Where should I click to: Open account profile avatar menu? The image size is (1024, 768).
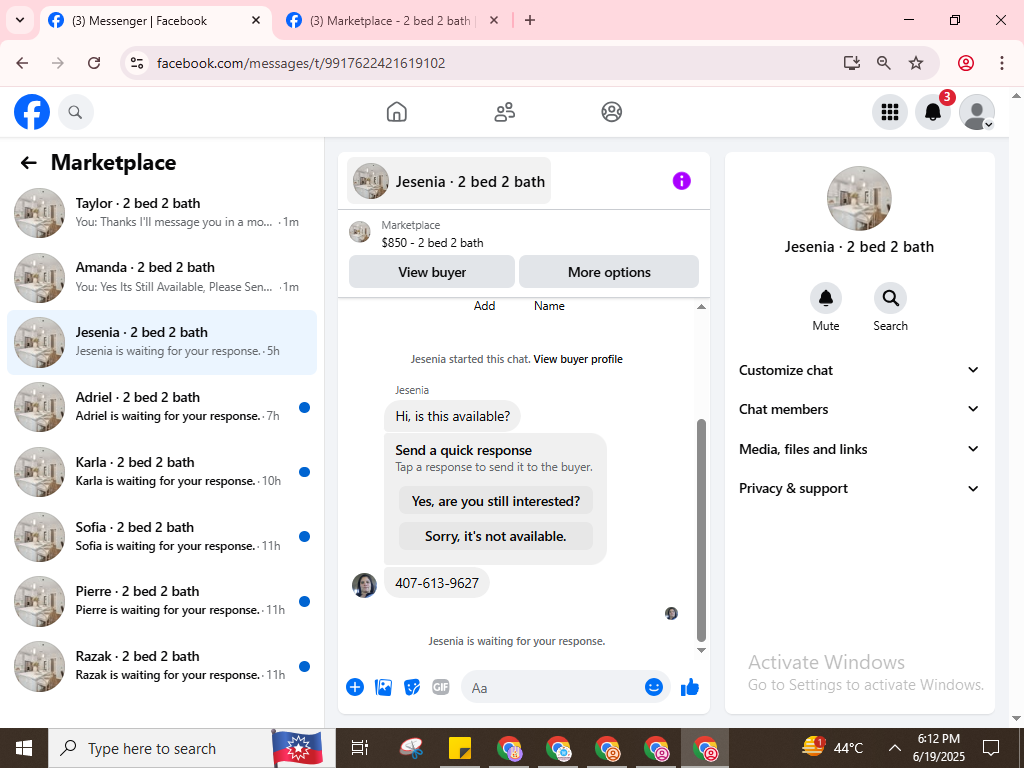point(976,112)
